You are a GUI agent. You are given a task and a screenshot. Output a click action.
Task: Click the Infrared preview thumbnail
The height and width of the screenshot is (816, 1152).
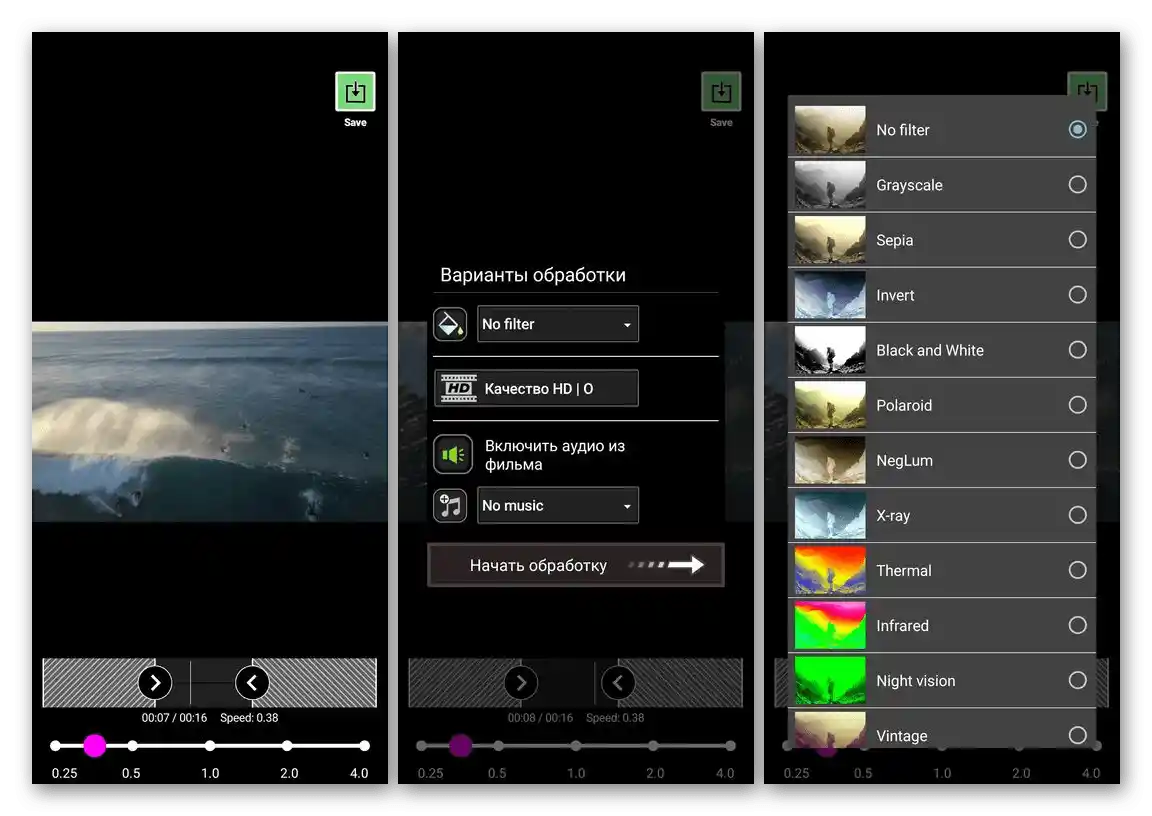pos(830,625)
